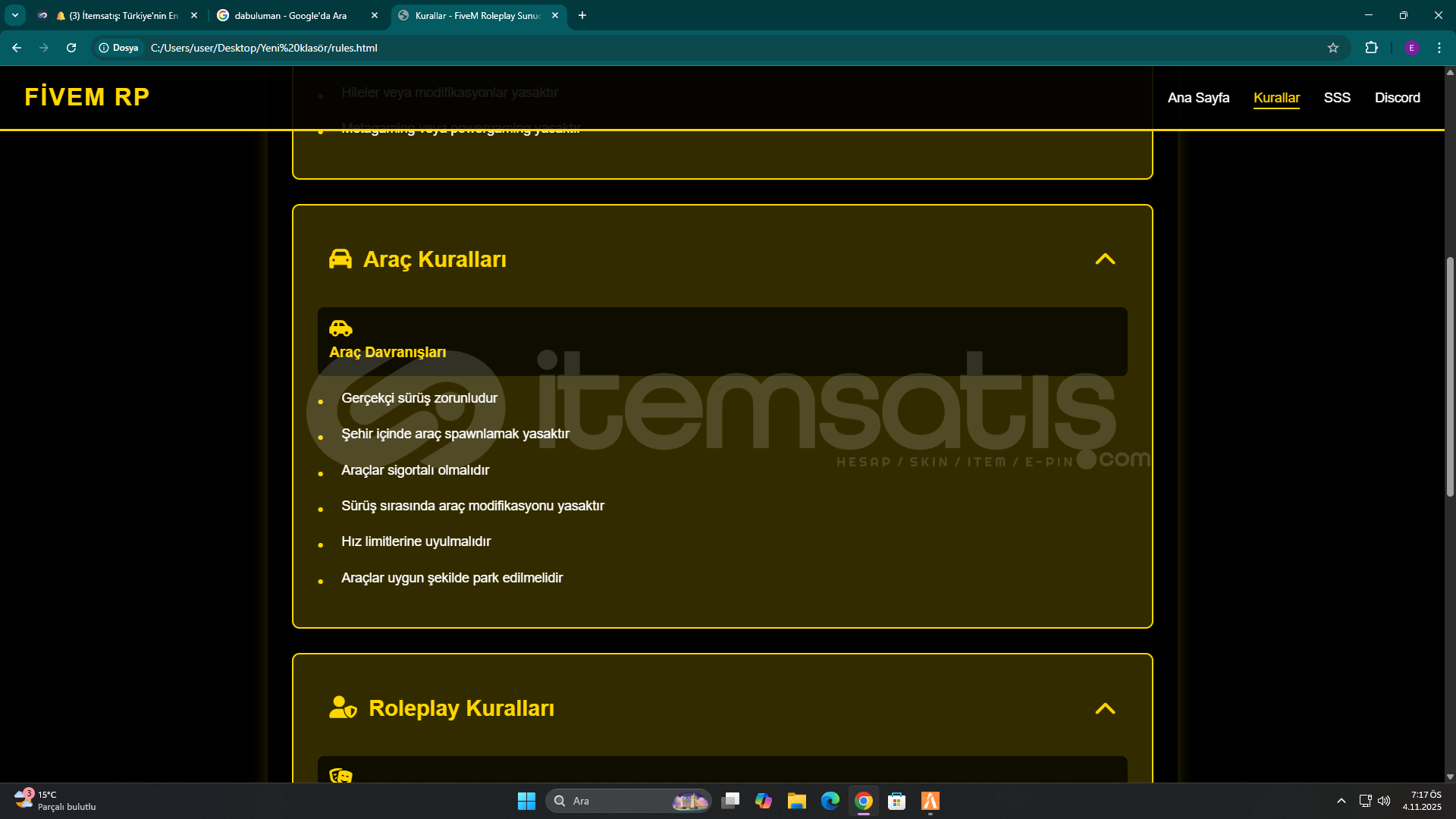1456x819 pixels.
Task: Switch to the İtemsatış browser tab
Action: [121, 15]
